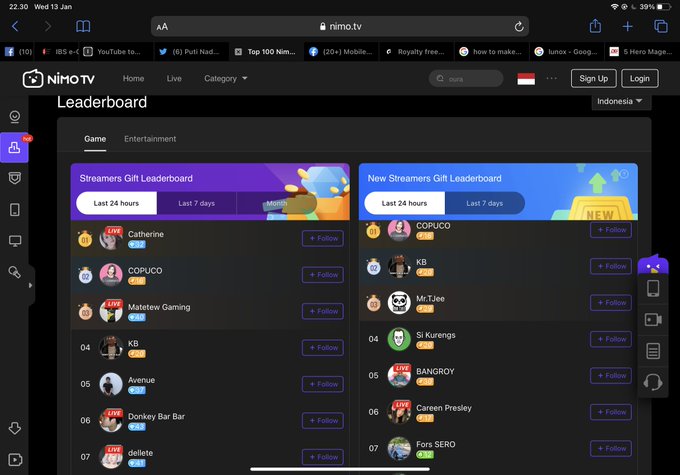The height and width of the screenshot is (475, 680).
Task: Open KB name in Streamers Gift list
Action: click(x=133, y=344)
